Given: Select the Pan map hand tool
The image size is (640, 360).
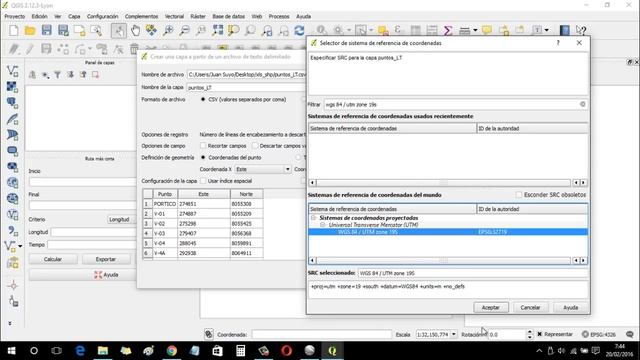Looking at the screenshot, I should pyautogui.click(x=135, y=30).
